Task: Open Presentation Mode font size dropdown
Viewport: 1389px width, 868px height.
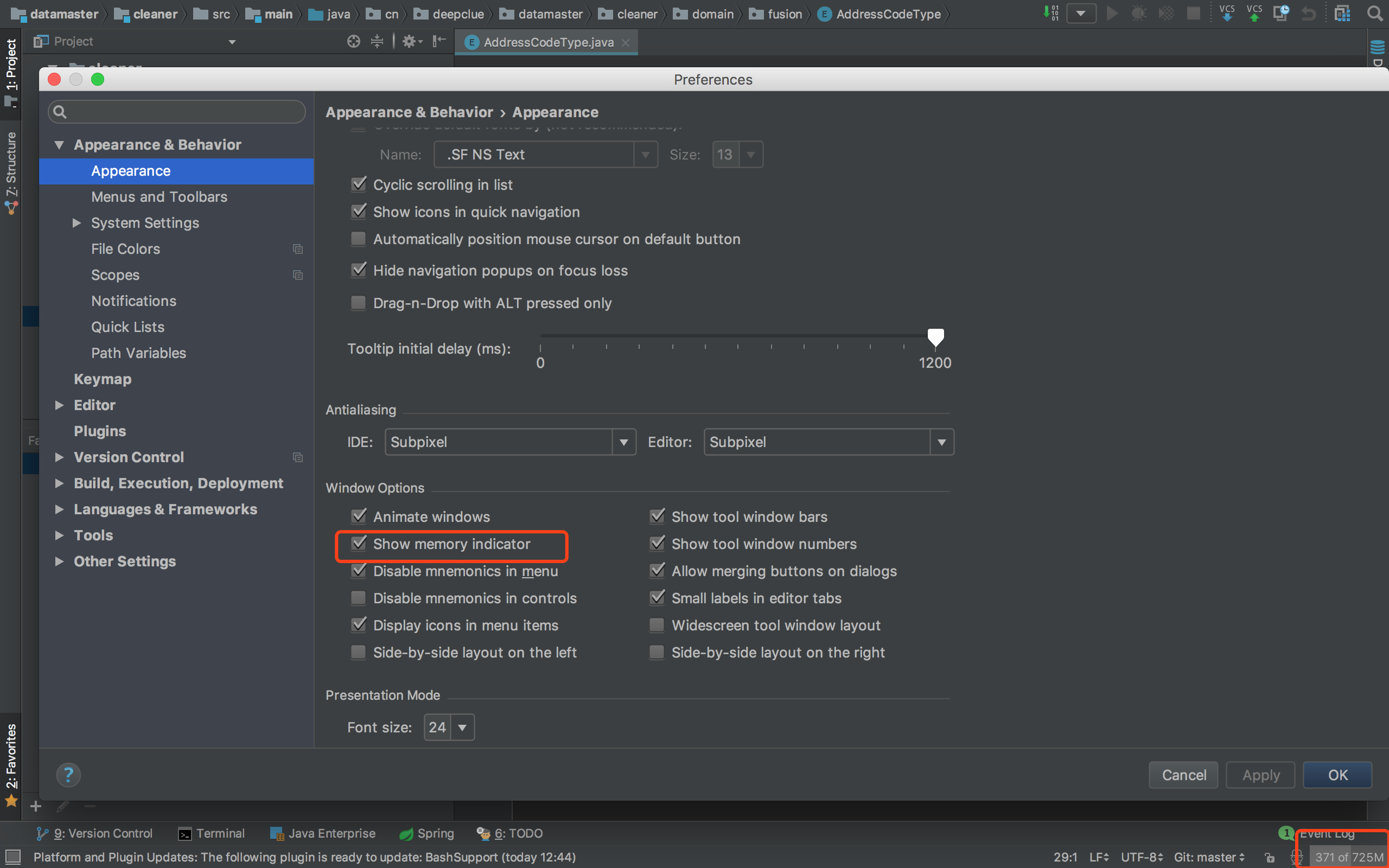Action: (462, 727)
